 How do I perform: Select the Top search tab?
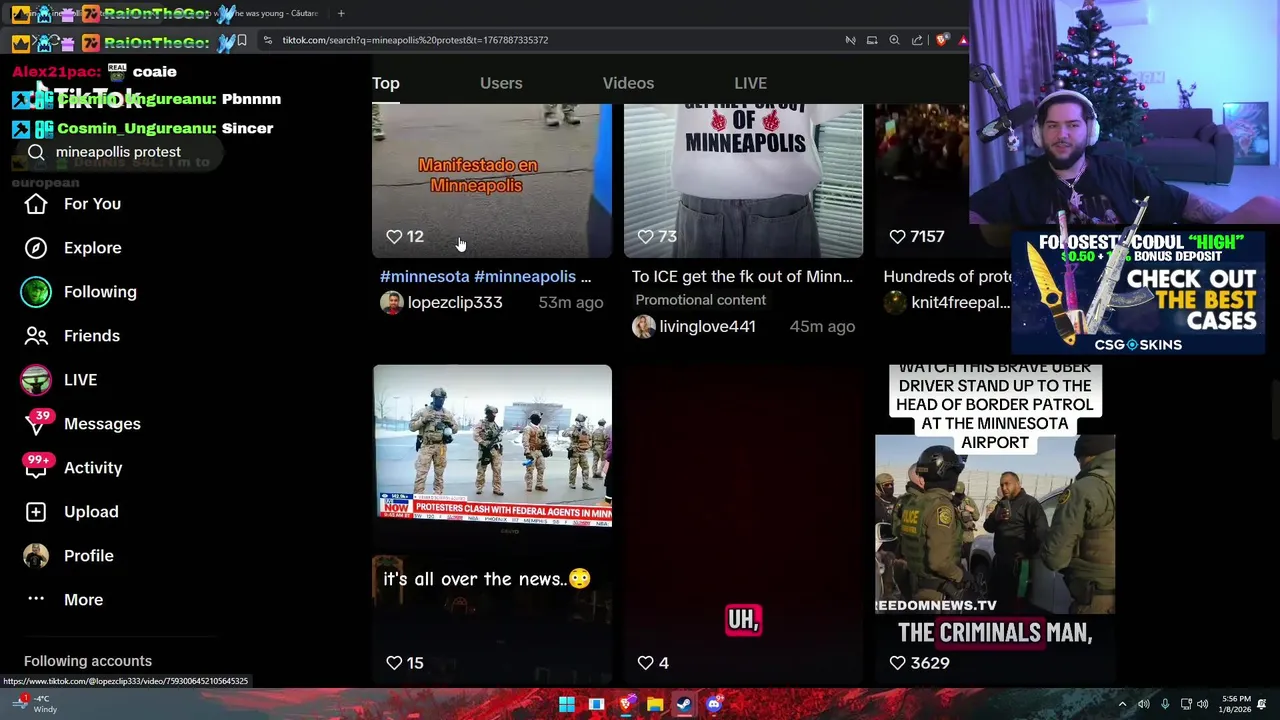tap(386, 83)
